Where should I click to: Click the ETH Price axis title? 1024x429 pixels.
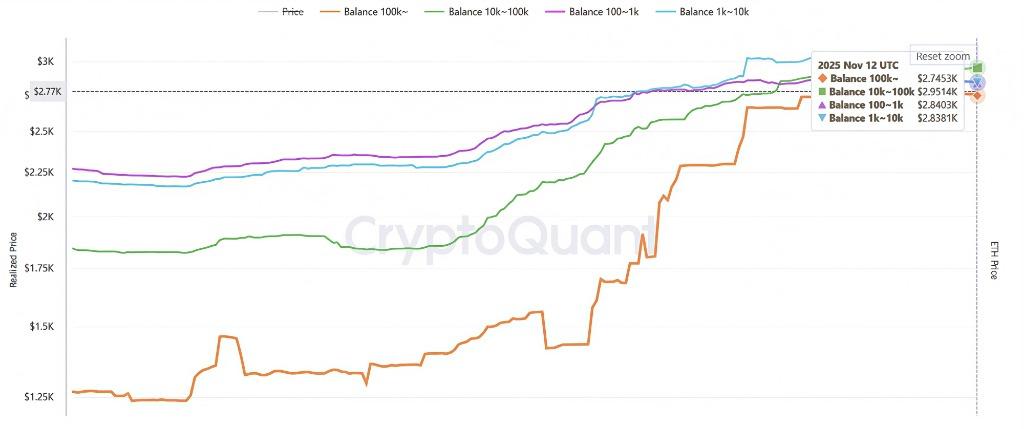coord(993,258)
